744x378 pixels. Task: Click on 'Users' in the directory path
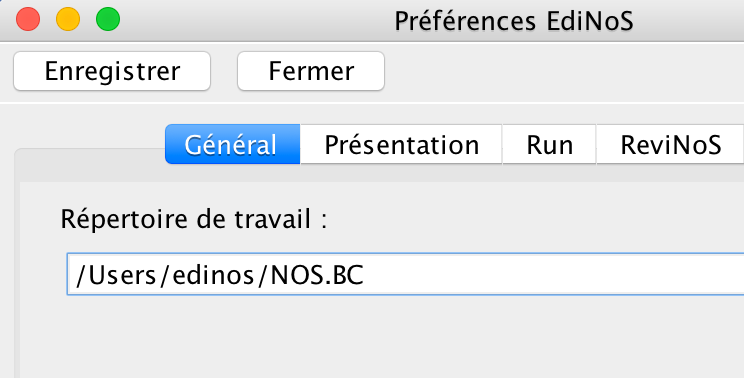click(122, 275)
